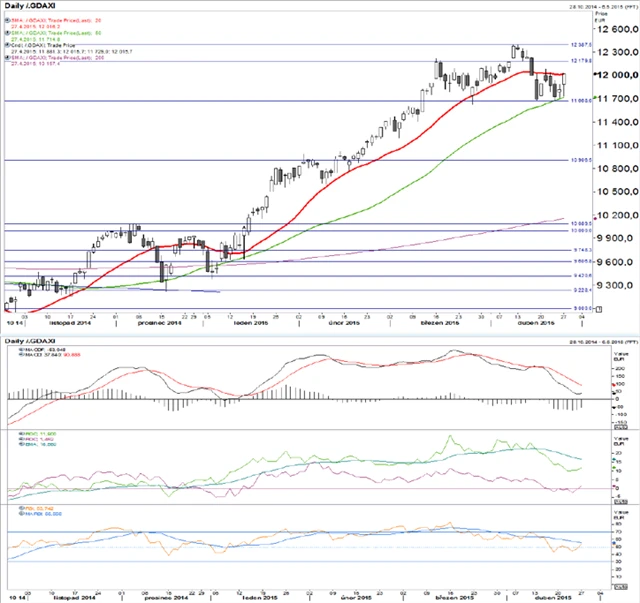Click date range text above price axis
This screenshot has width=640, height=603.
[x=603, y=7]
